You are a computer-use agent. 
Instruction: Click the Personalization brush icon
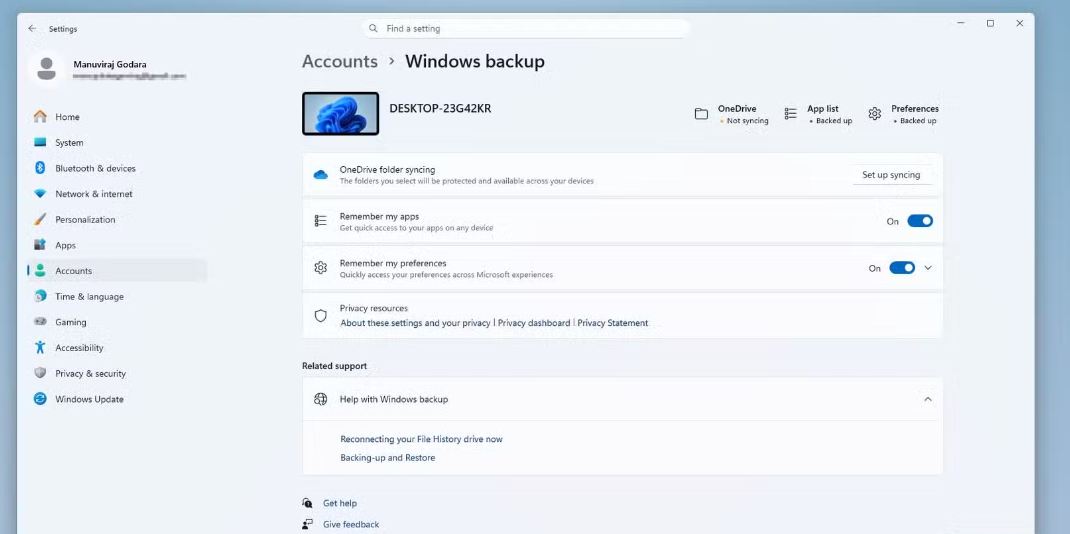(40, 220)
